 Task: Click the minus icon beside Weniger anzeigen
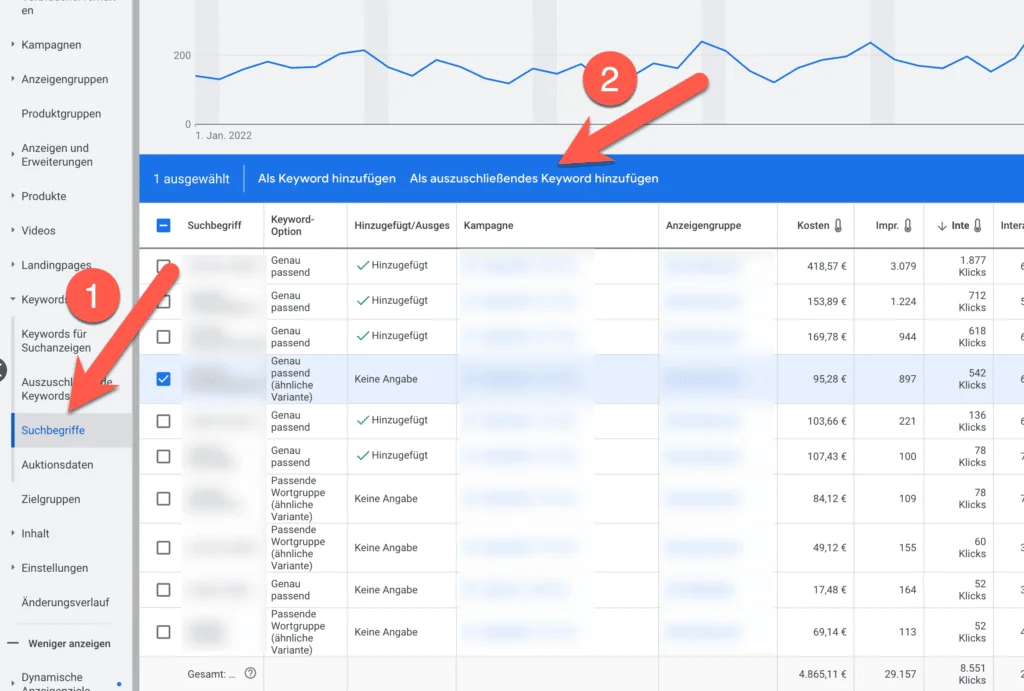13,643
